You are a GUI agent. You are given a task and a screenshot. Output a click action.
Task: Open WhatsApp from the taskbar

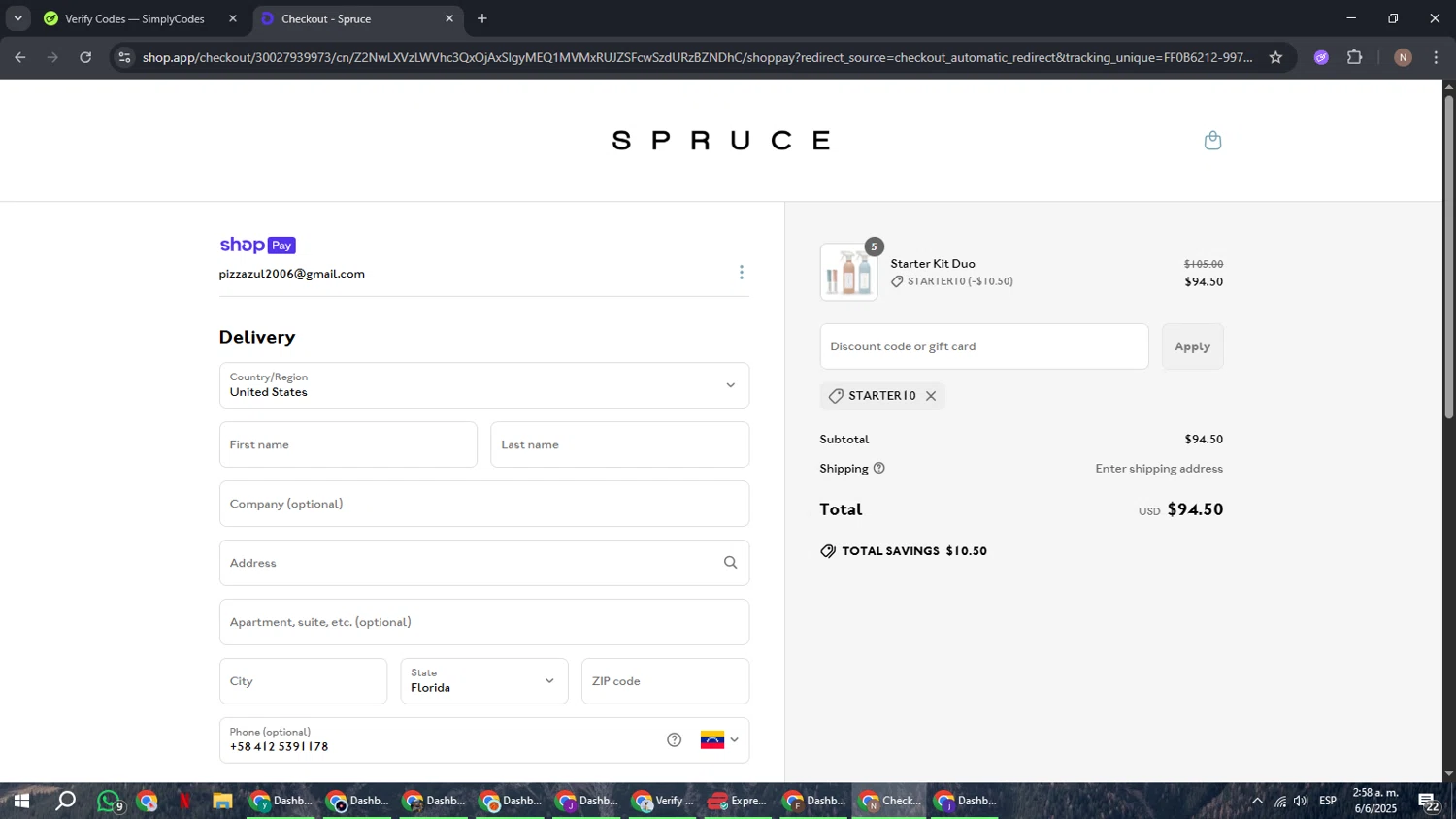tap(109, 801)
